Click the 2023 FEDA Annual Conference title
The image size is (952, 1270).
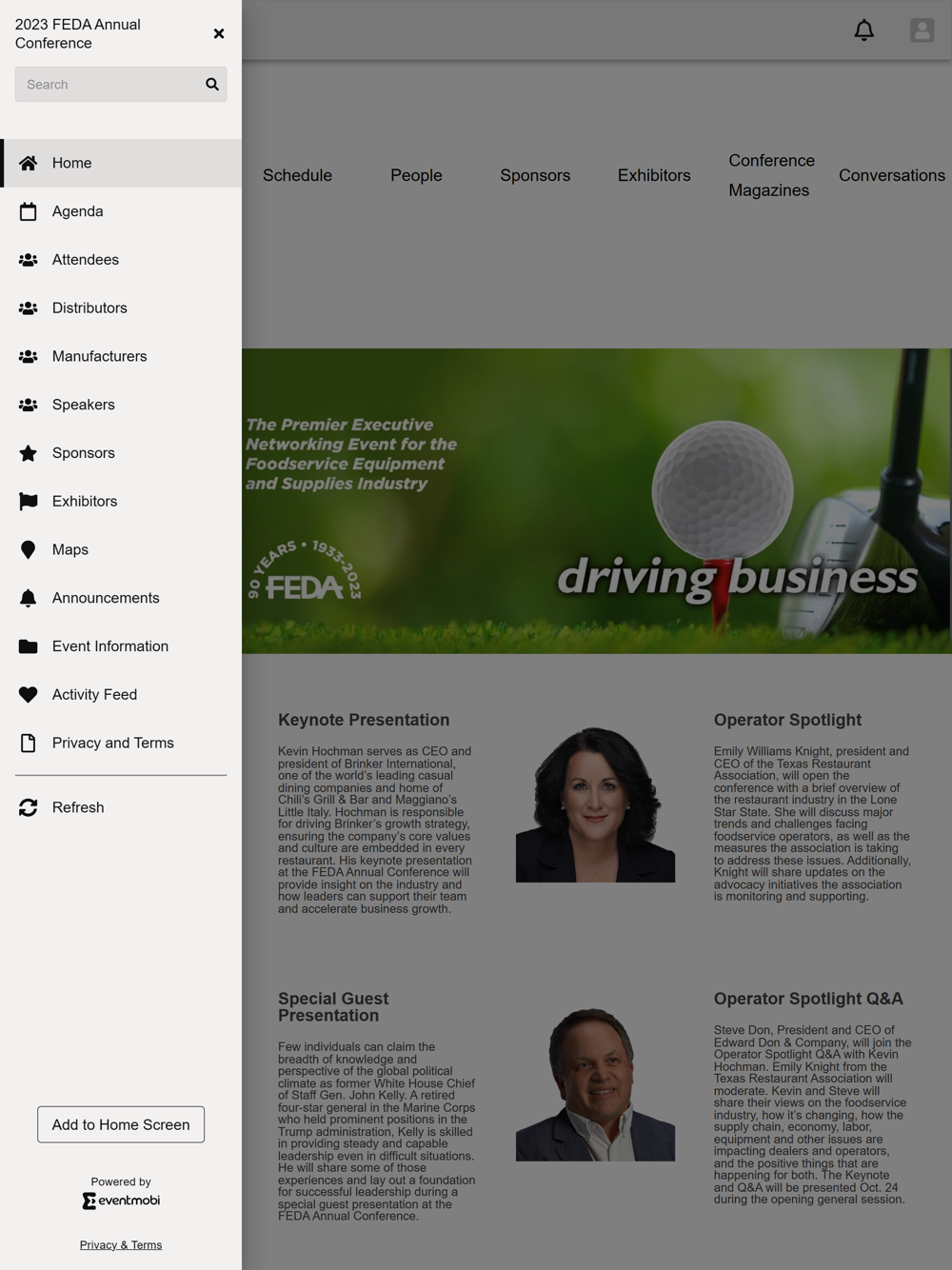78,33
